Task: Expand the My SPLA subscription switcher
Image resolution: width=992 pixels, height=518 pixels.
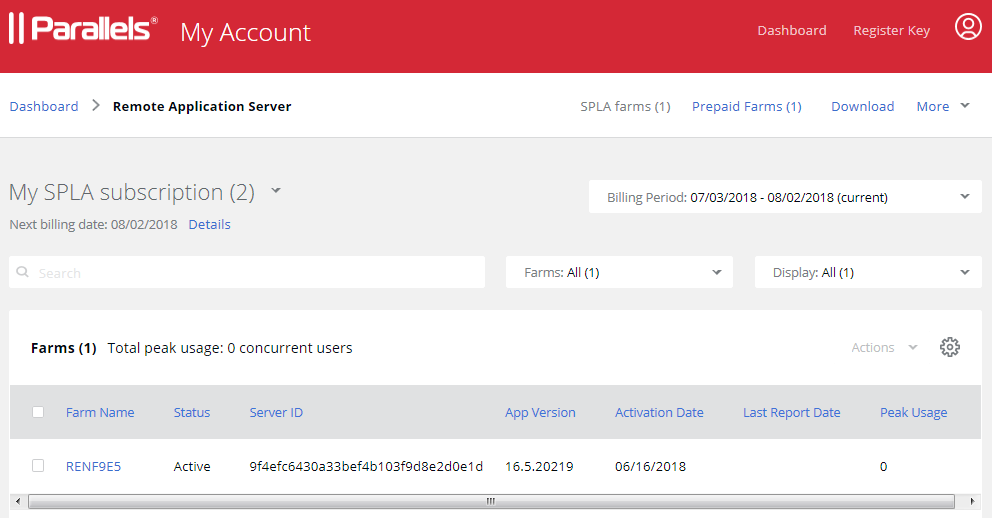Action: (276, 191)
